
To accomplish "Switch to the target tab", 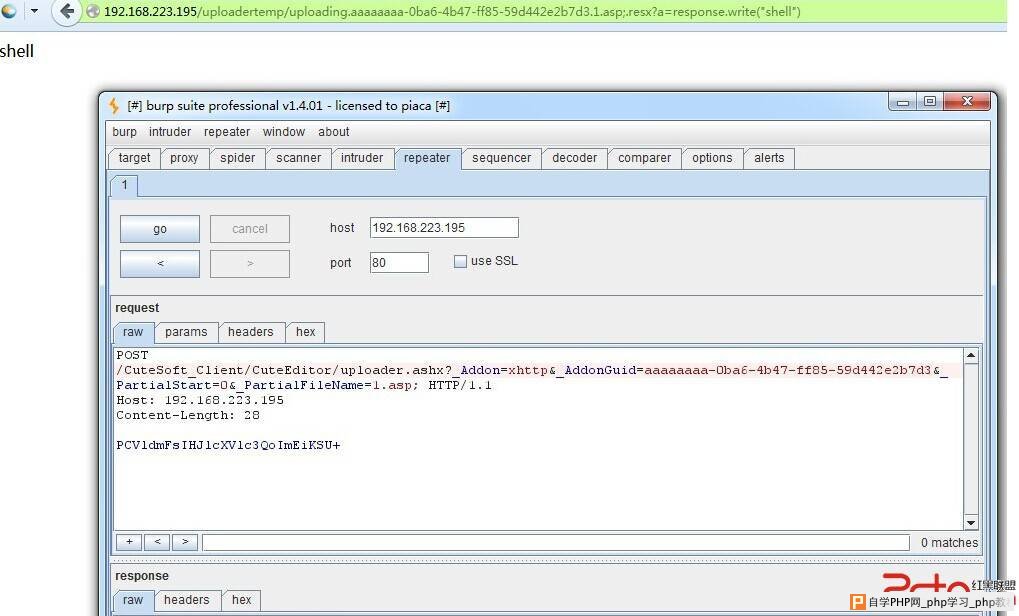I will click(135, 158).
